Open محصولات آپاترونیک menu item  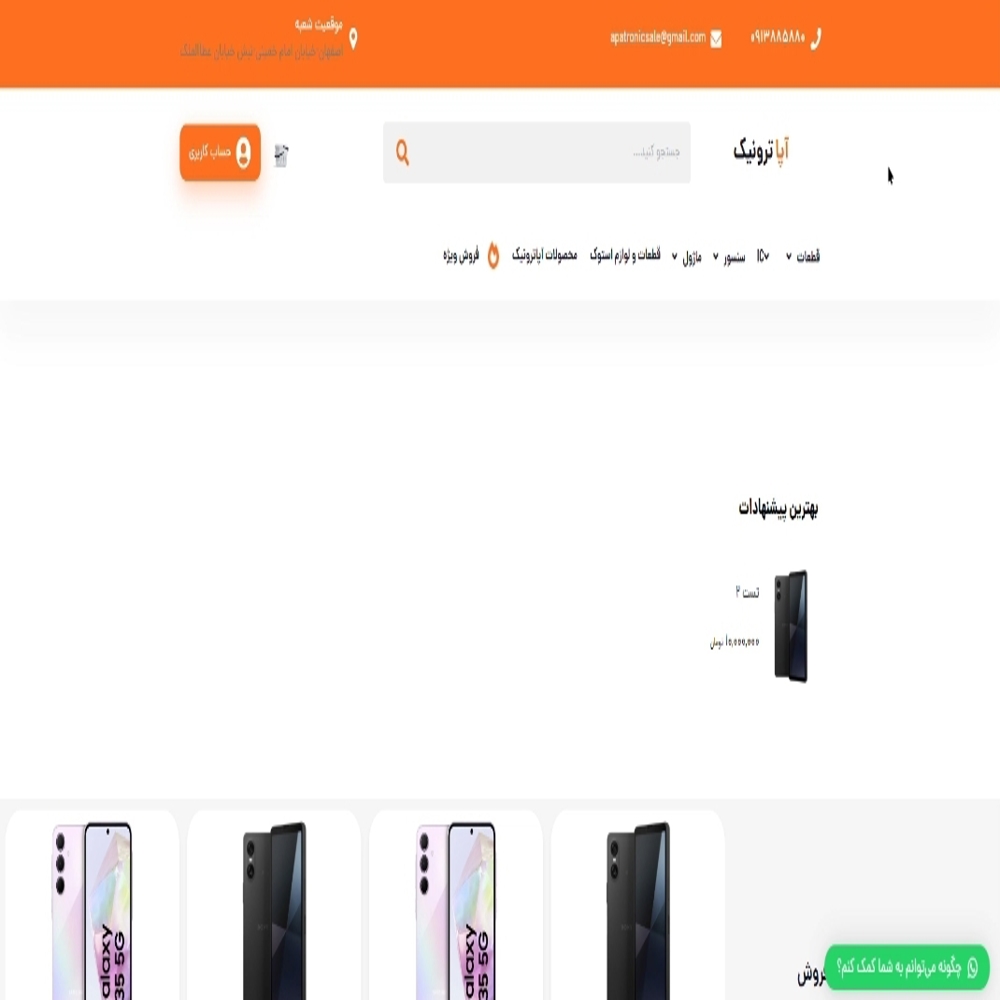[544, 255]
